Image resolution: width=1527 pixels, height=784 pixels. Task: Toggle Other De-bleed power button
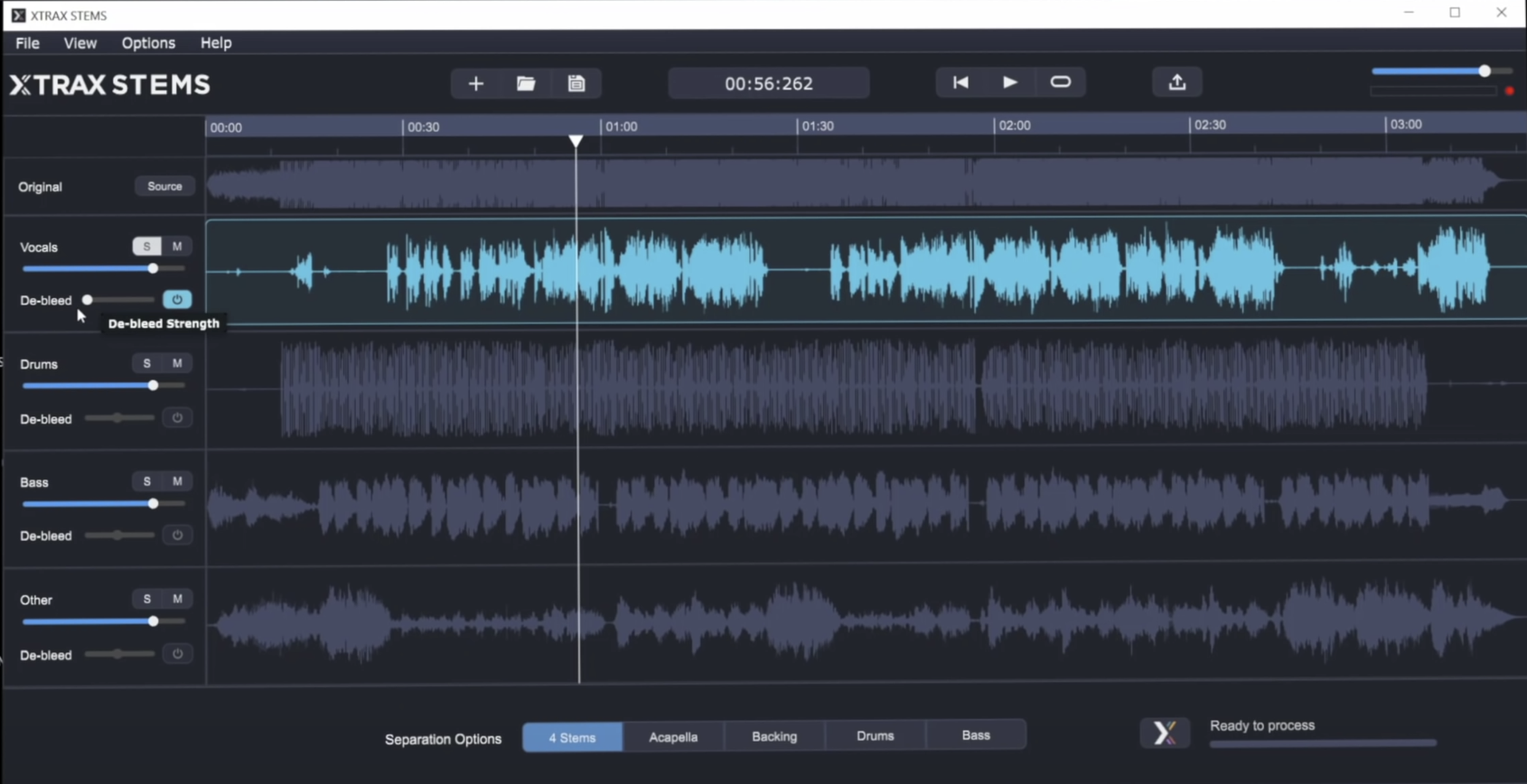tap(177, 653)
